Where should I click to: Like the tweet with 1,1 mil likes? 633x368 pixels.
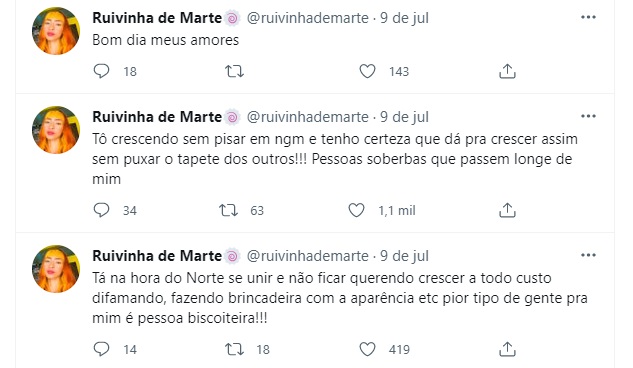[x=356, y=210]
